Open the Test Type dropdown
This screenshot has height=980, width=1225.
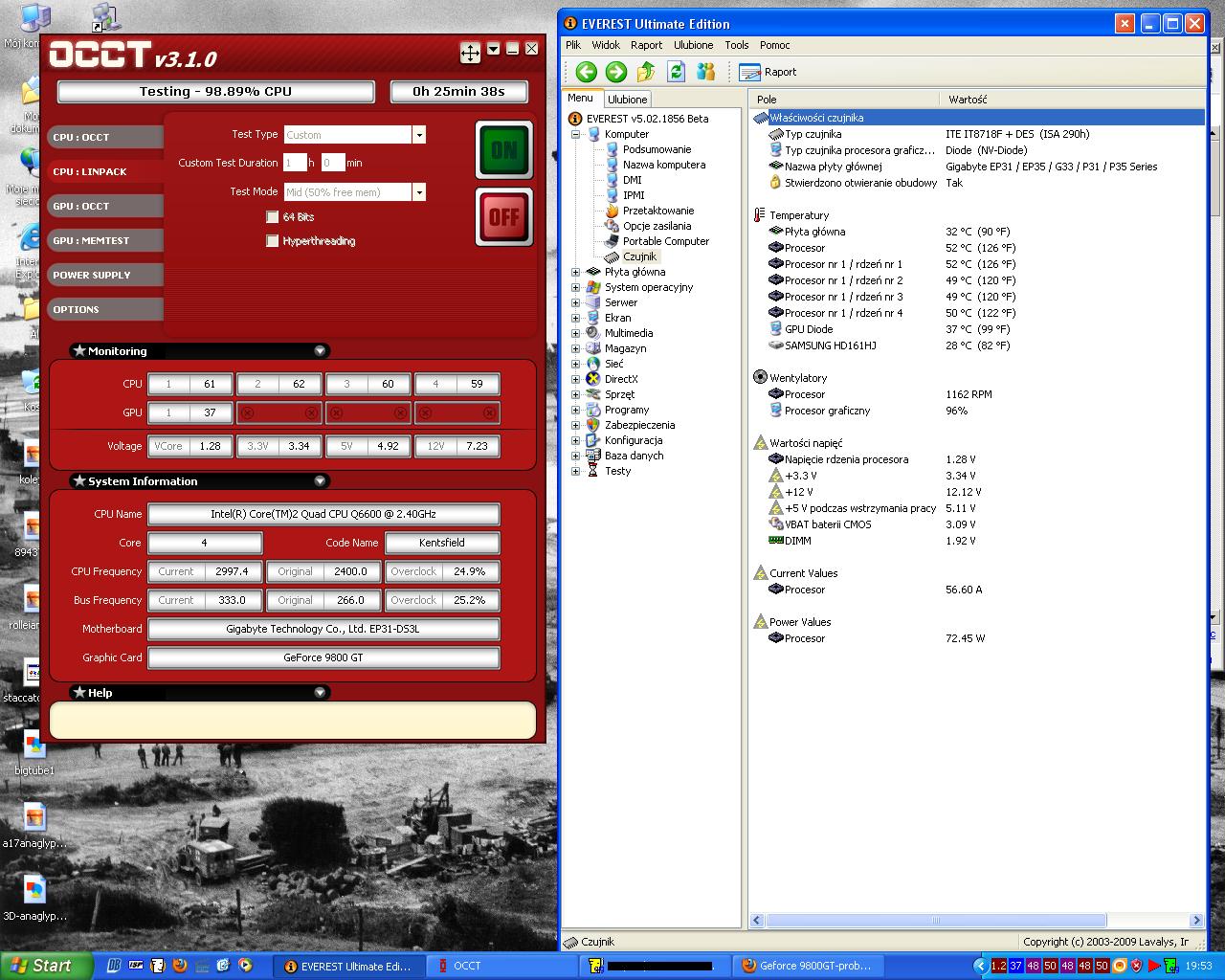click(x=418, y=135)
